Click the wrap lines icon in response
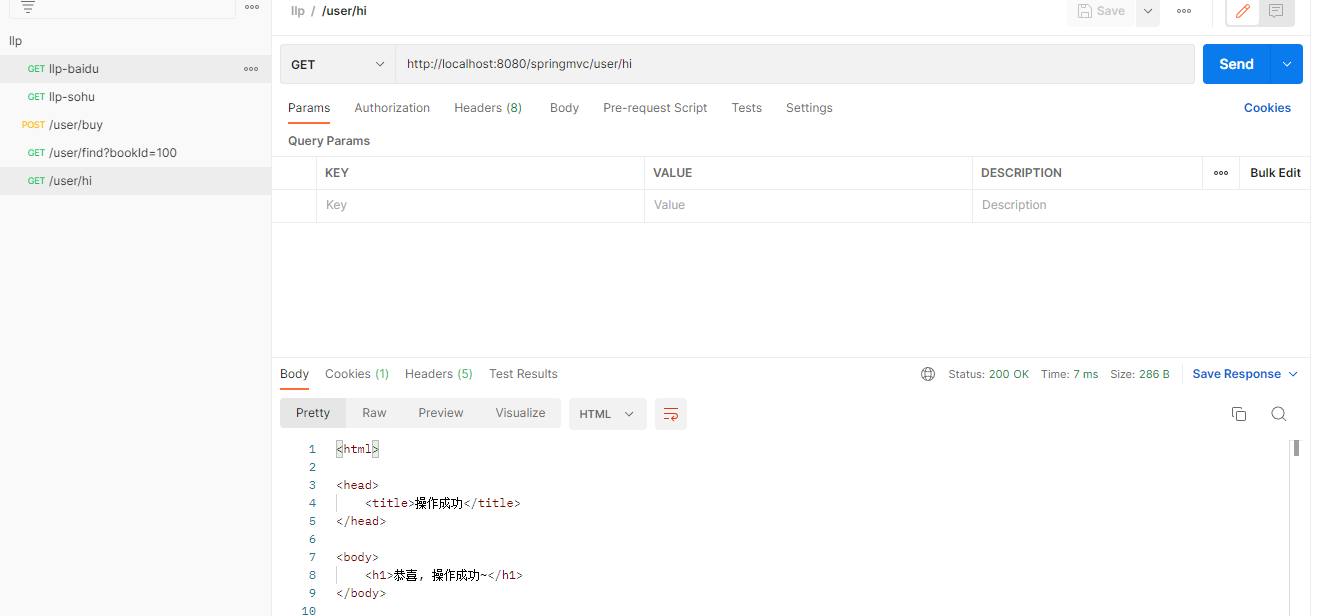The image size is (1324, 616). coord(671,414)
